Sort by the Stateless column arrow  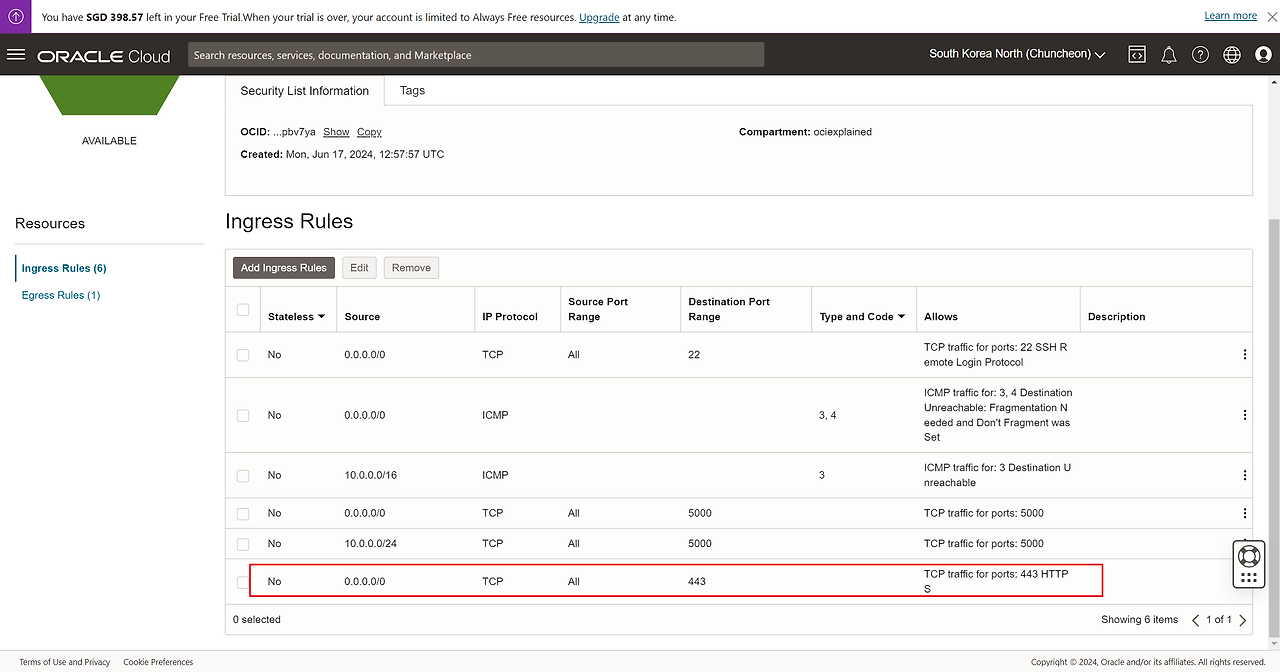coord(321,317)
